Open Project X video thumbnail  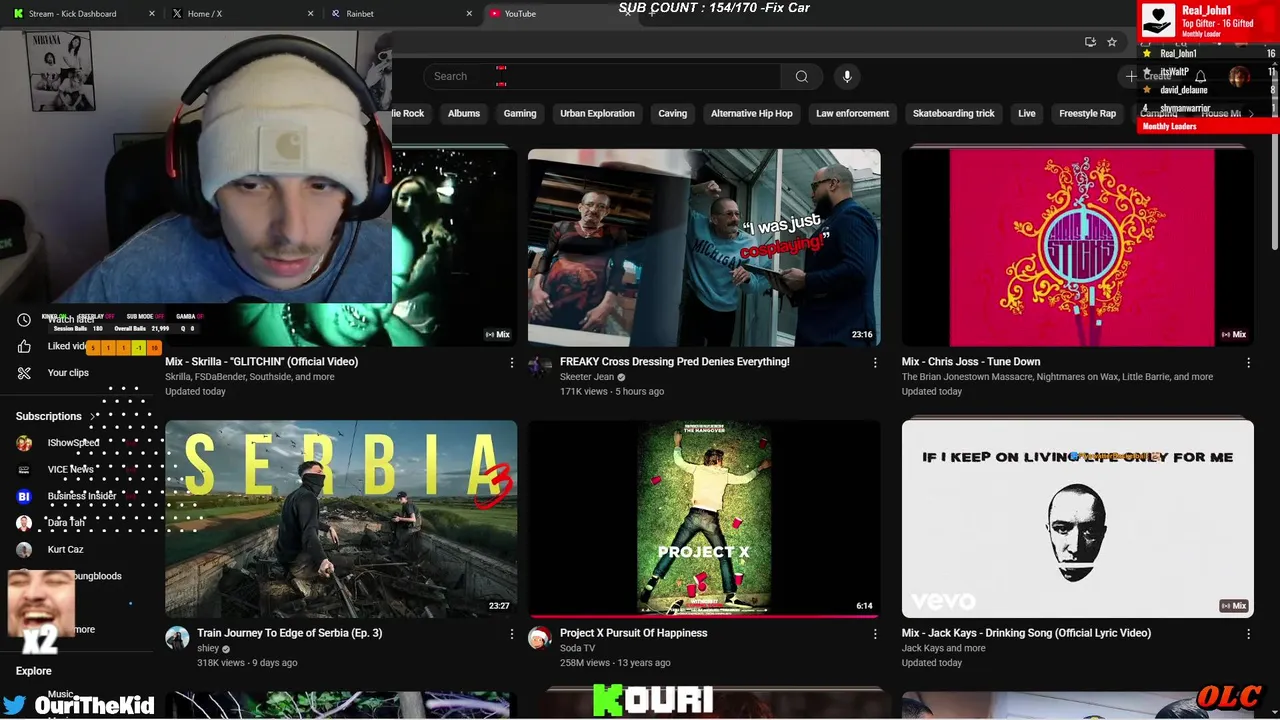click(x=704, y=519)
